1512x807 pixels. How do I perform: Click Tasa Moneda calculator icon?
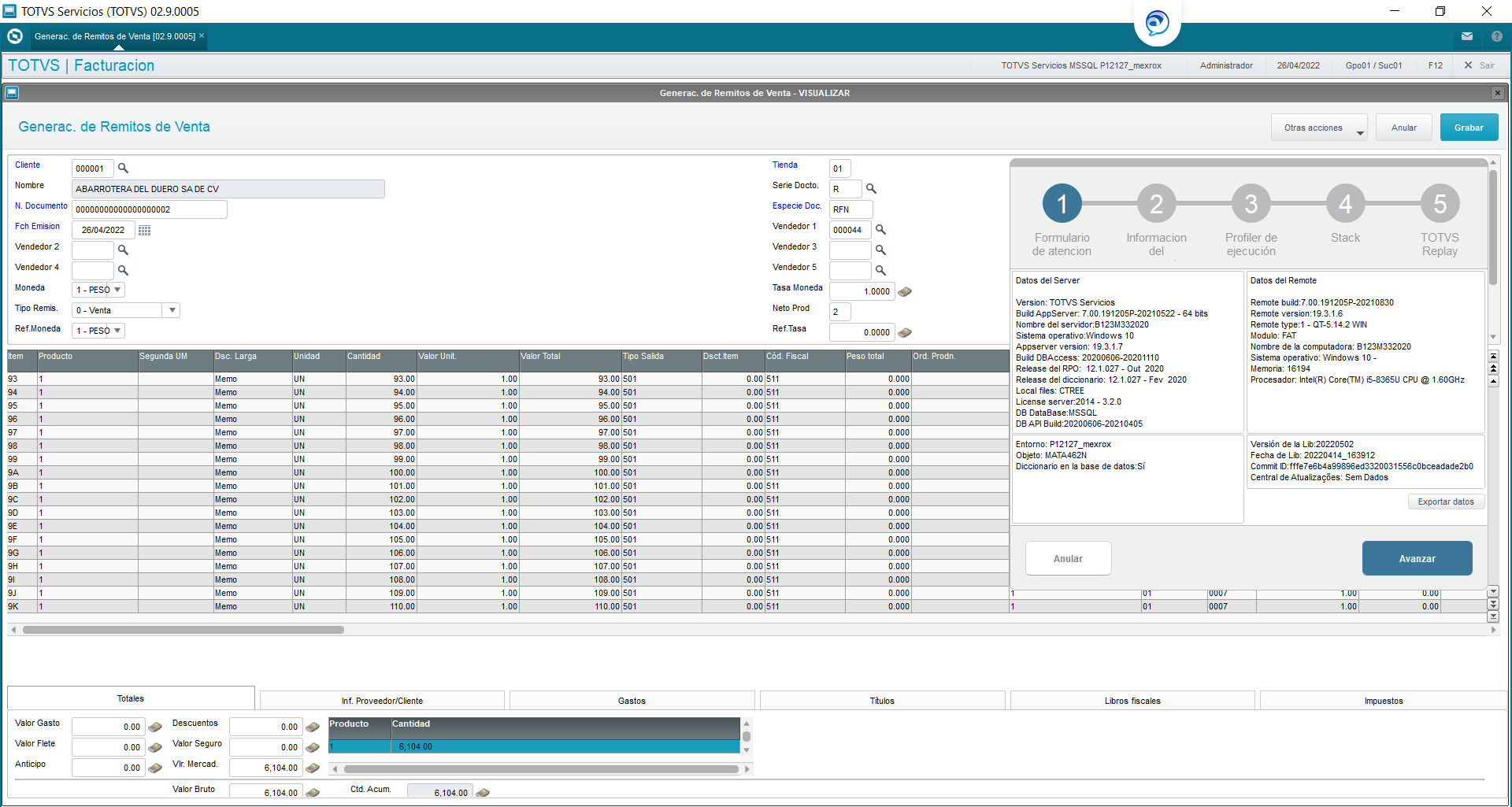(905, 292)
